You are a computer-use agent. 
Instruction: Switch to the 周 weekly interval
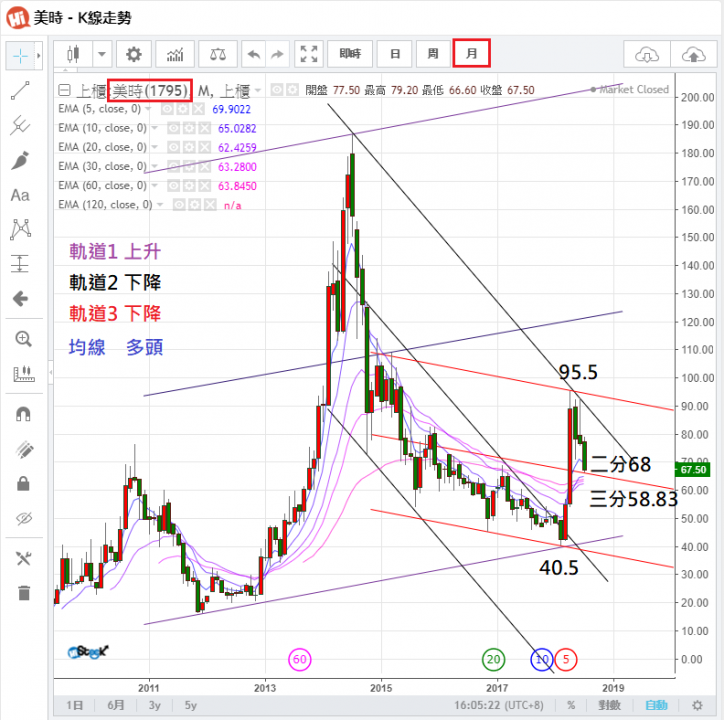click(433, 54)
